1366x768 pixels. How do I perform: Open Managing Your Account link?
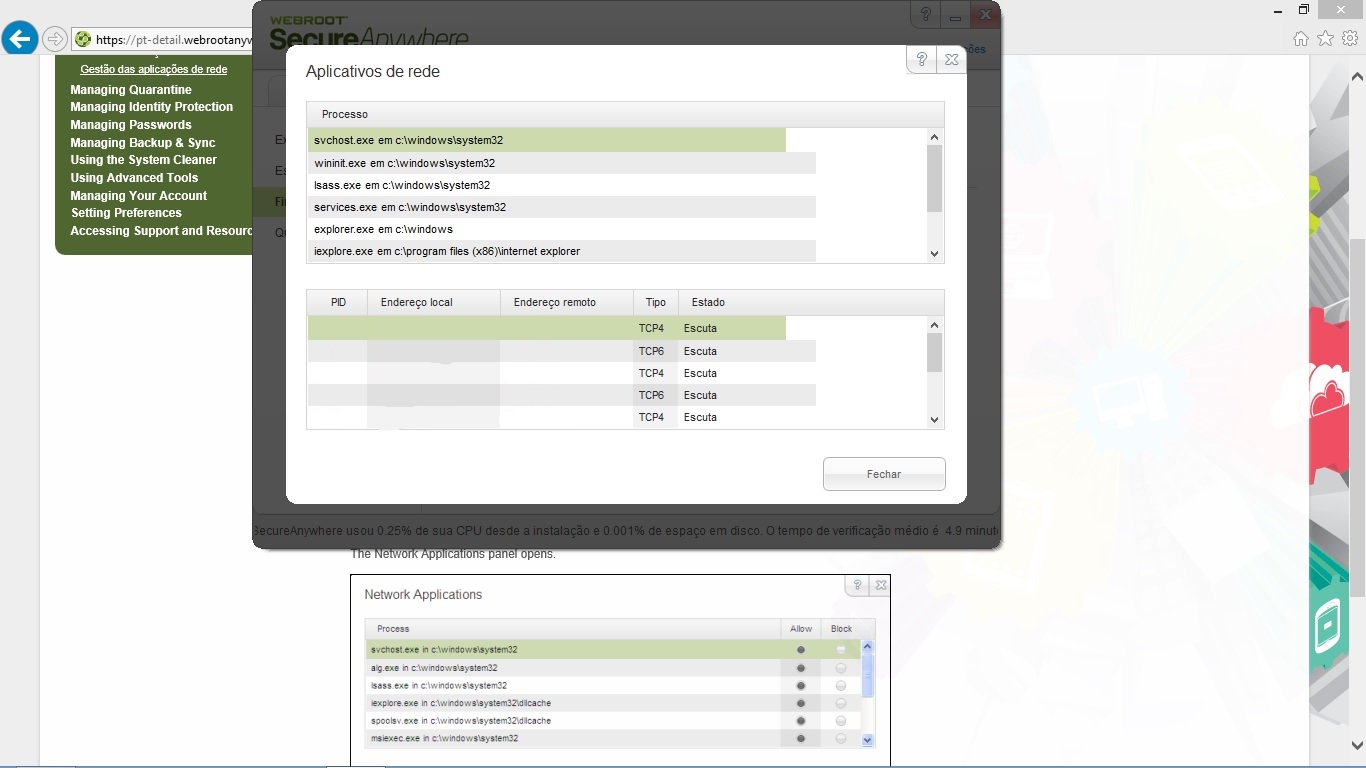click(139, 196)
